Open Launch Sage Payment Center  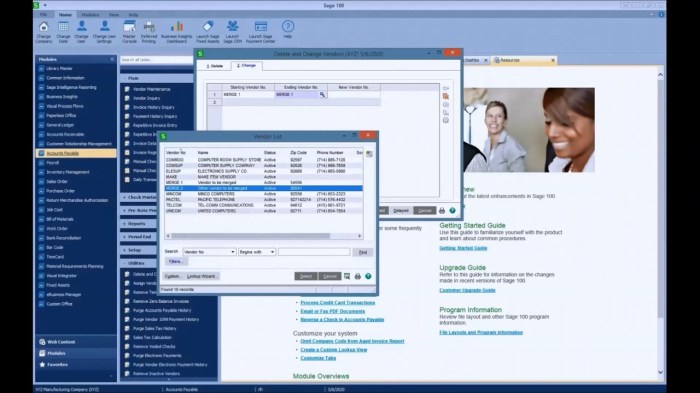[260, 31]
